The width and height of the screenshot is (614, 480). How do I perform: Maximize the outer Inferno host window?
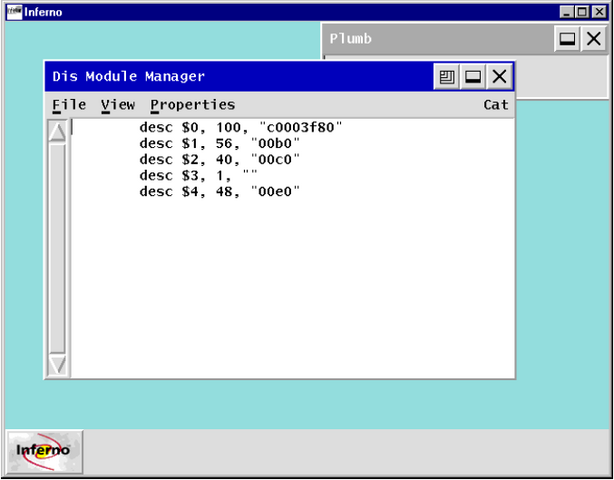click(582, 12)
